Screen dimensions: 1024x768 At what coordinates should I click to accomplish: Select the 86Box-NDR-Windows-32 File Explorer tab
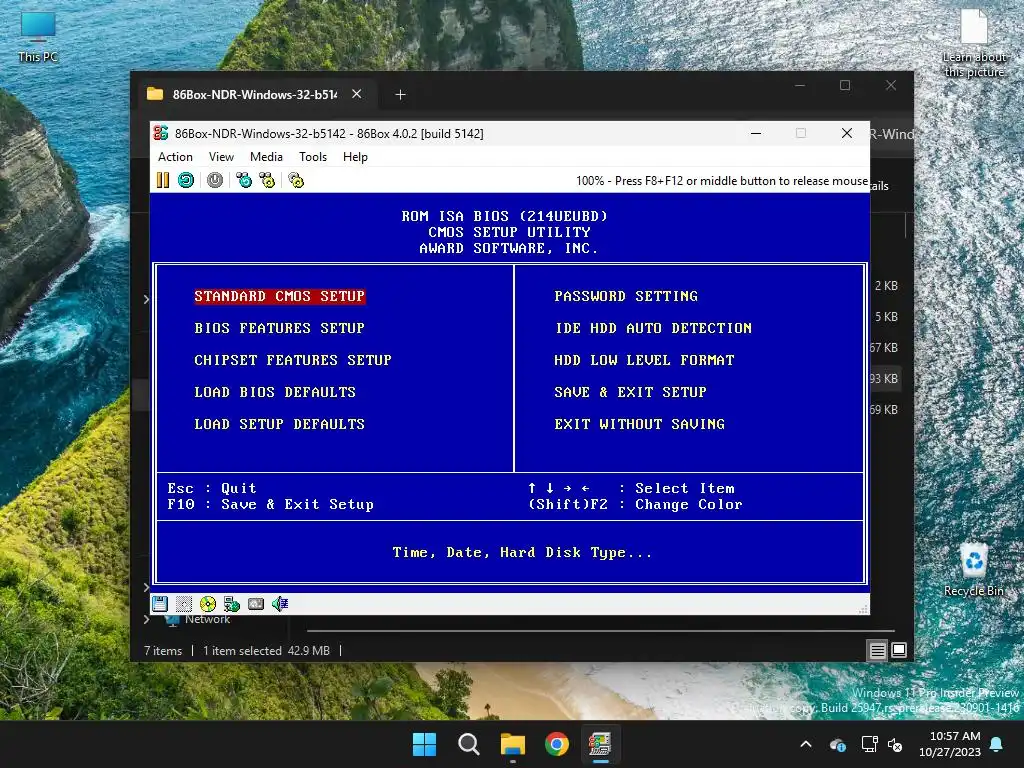pyautogui.click(x=255, y=94)
